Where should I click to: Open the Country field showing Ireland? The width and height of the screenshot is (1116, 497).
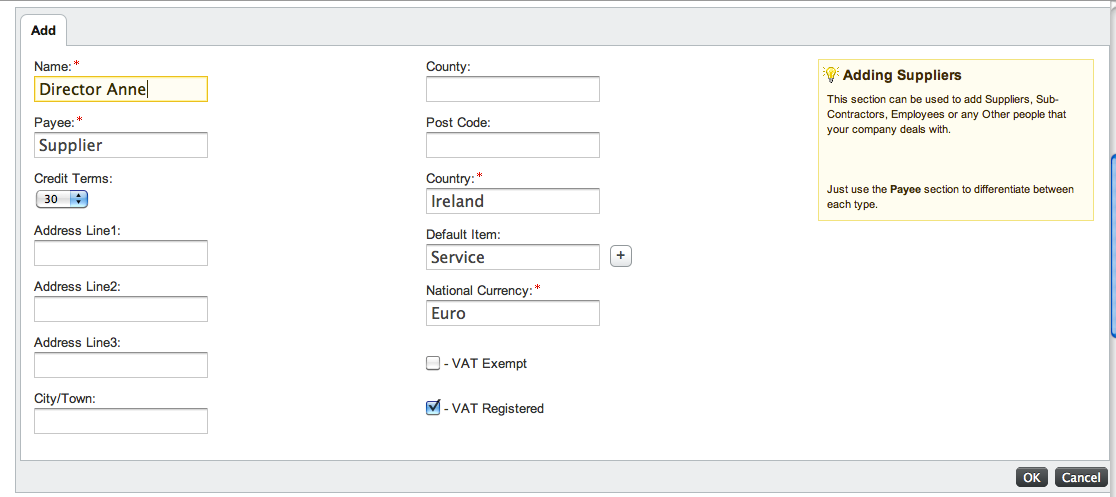pos(513,201)
